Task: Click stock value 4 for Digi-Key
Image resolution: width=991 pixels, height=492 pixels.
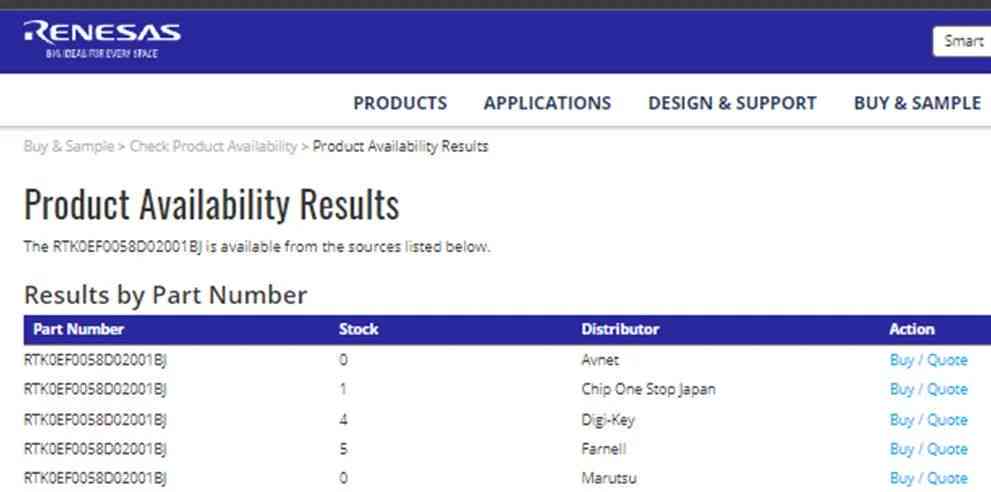Action: [343, 419]
